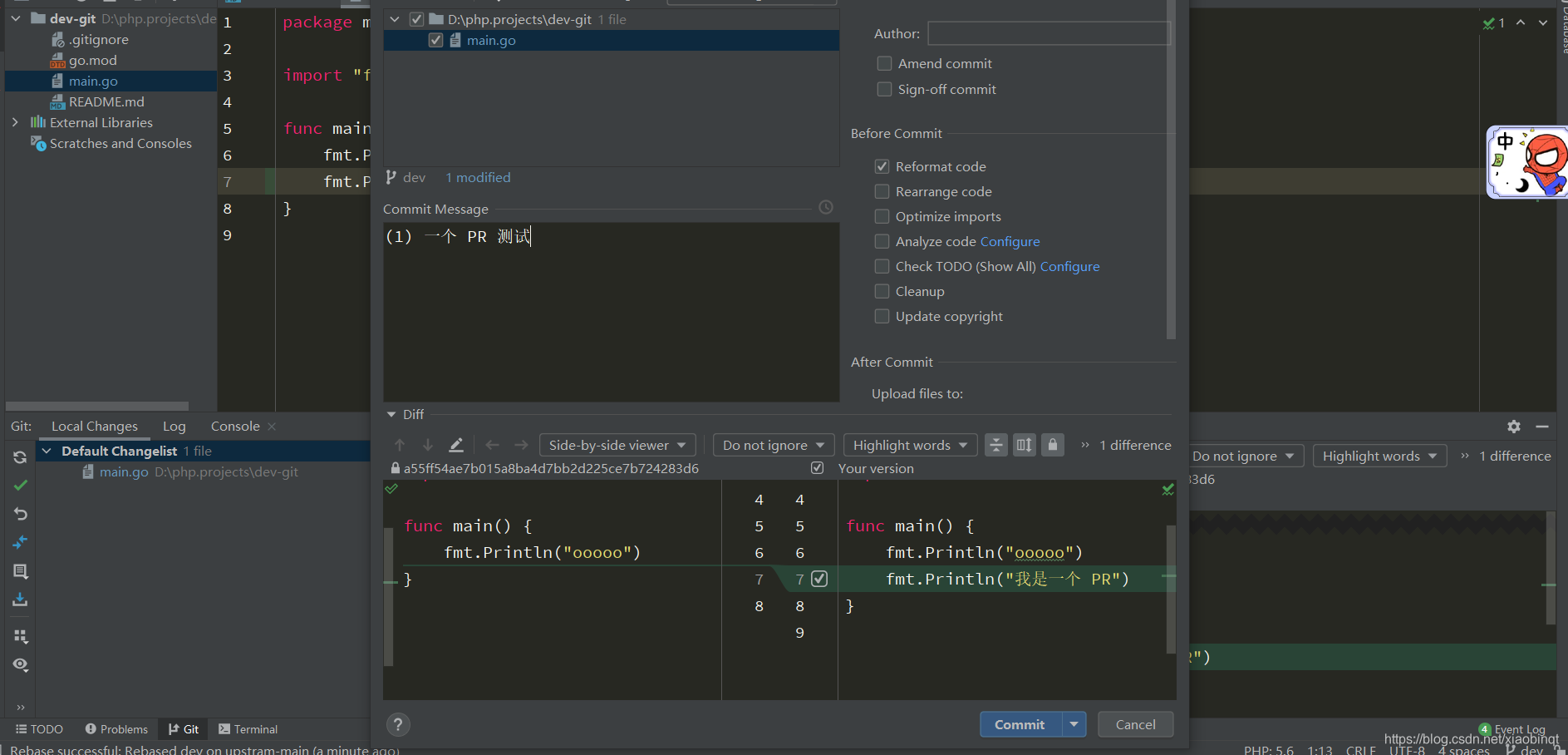Enable the Optimize imports checkbox
Screen dimensions: 1568x755
(x=882, y=216)
